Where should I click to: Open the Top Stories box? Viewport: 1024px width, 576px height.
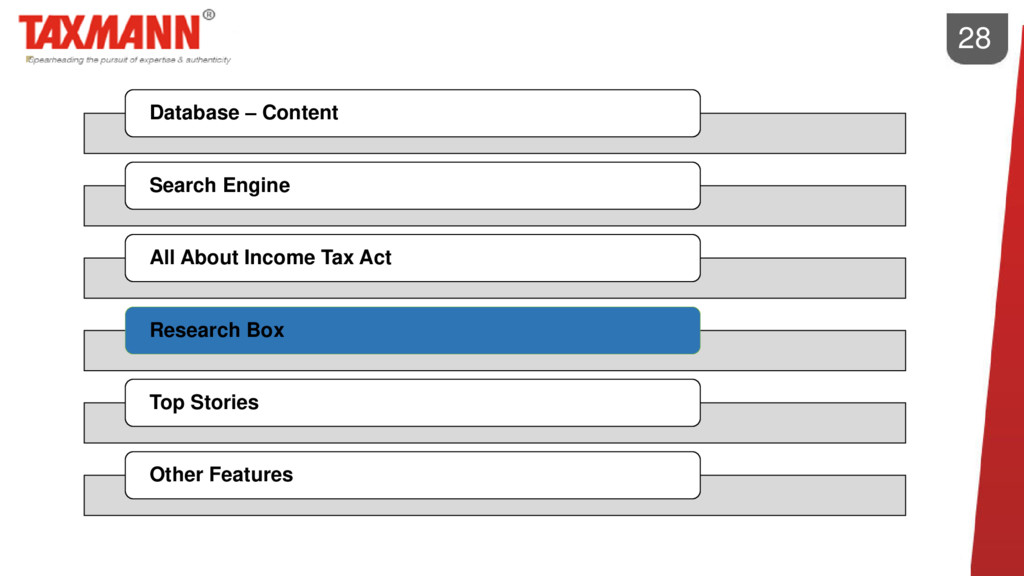(x=413, y=403)
